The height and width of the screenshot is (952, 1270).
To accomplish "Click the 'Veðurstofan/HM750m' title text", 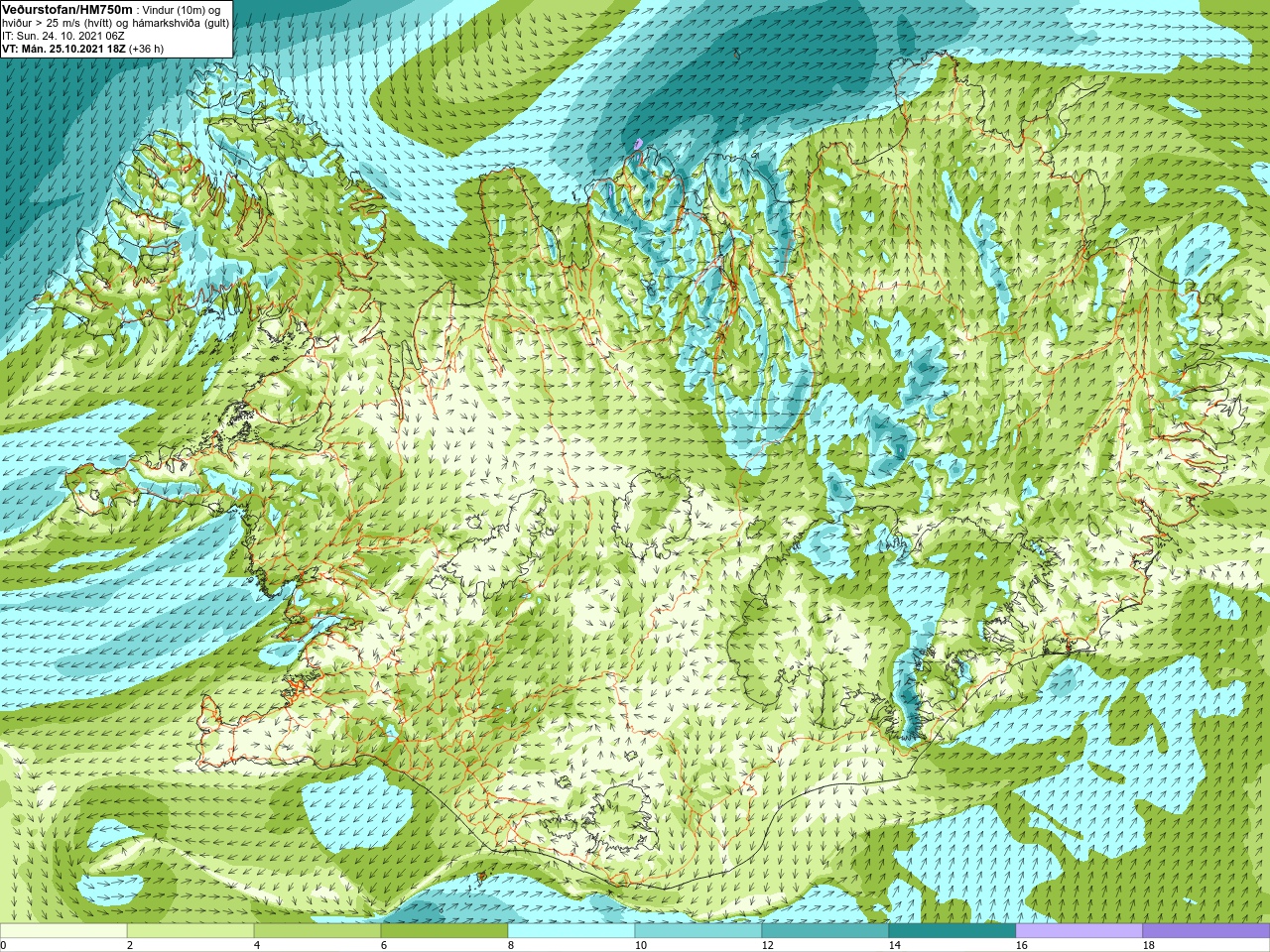I will click(x=68, y=9).
